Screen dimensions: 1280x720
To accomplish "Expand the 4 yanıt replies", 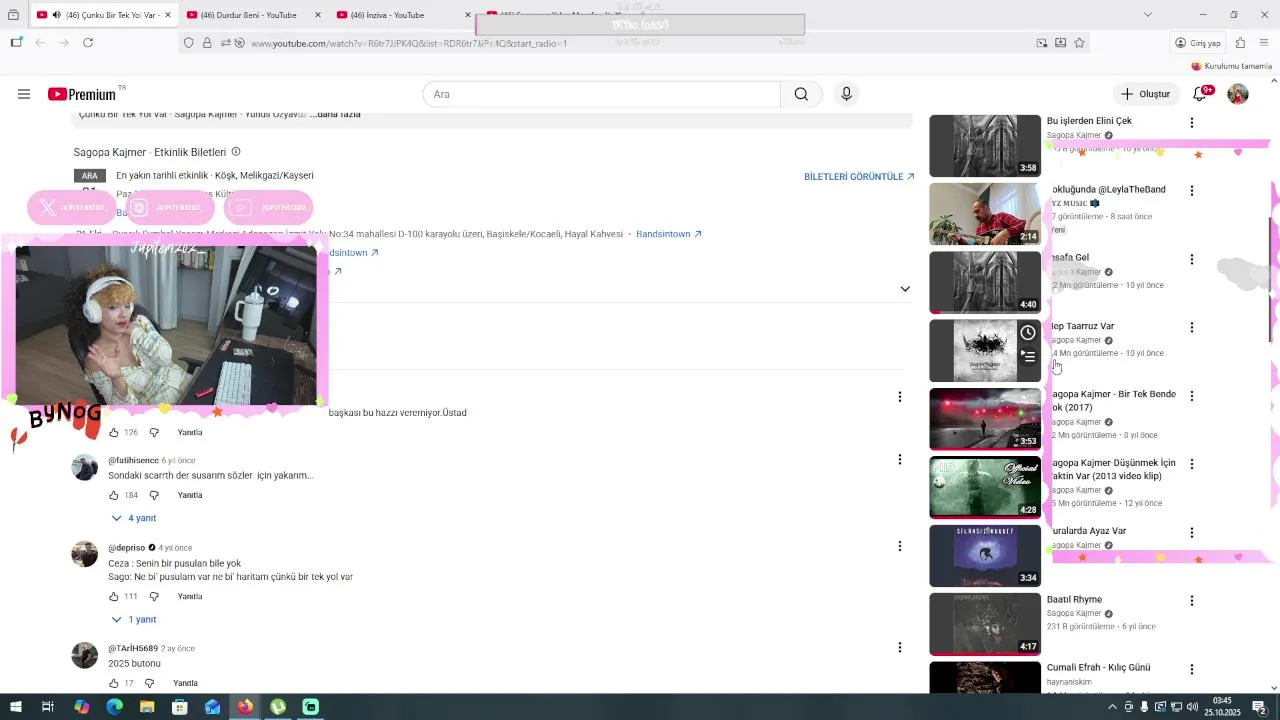I will pyautogui.click(x=133, y=518).
